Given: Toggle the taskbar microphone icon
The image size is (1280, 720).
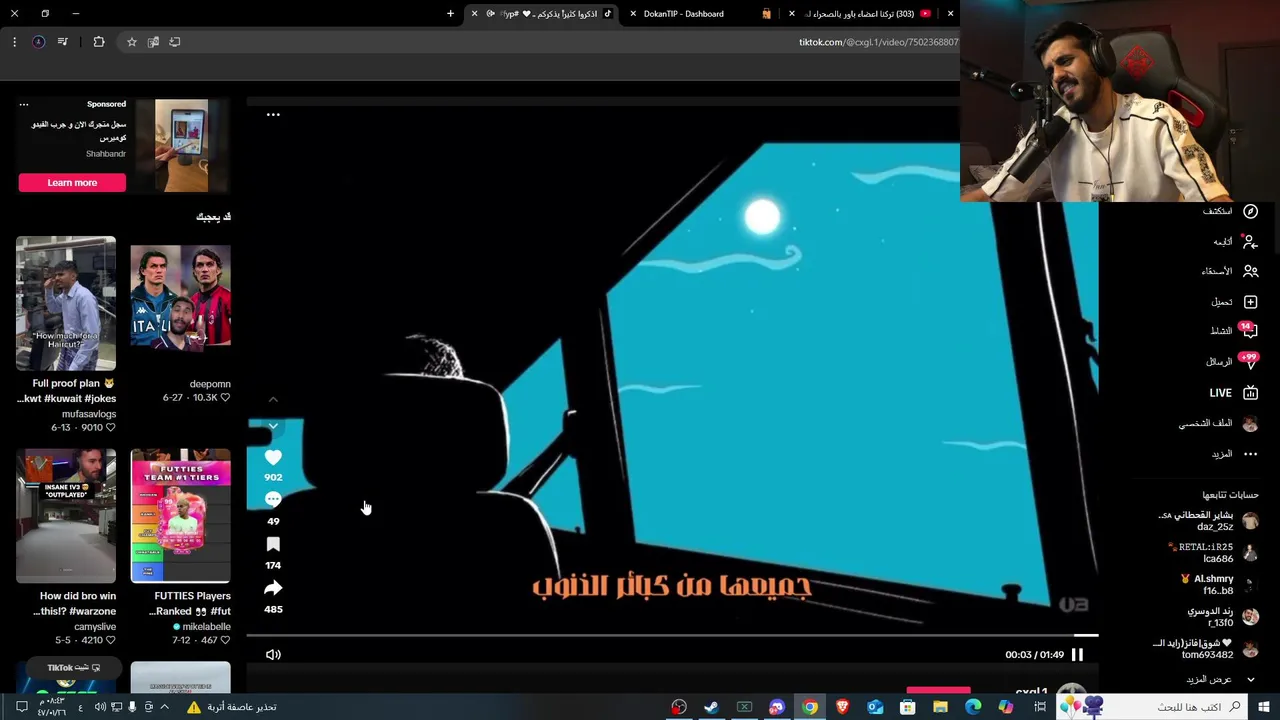Looking at the screenshot, I should click(132, 707).
